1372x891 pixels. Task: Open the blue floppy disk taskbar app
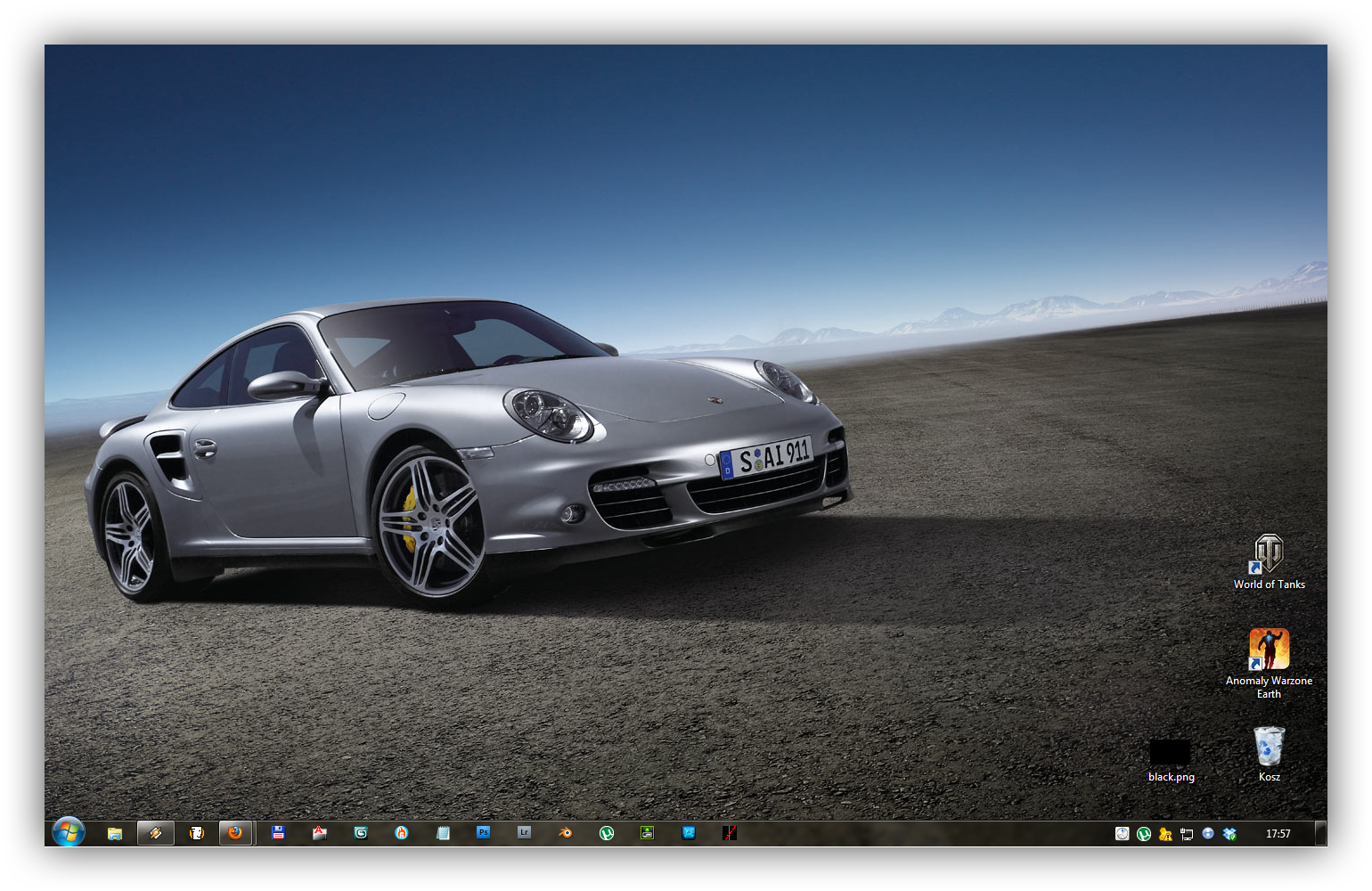pos(278,833)
